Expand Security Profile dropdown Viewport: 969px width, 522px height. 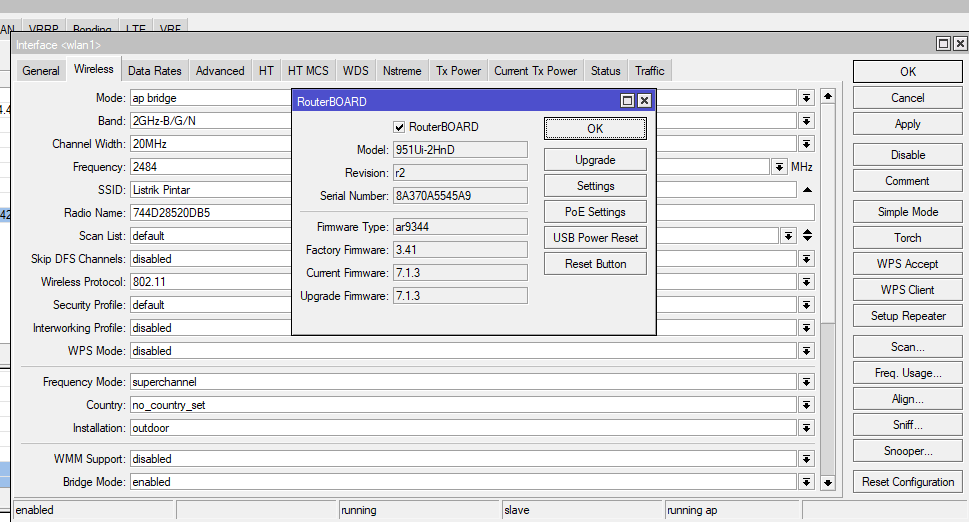click(806, 305)
